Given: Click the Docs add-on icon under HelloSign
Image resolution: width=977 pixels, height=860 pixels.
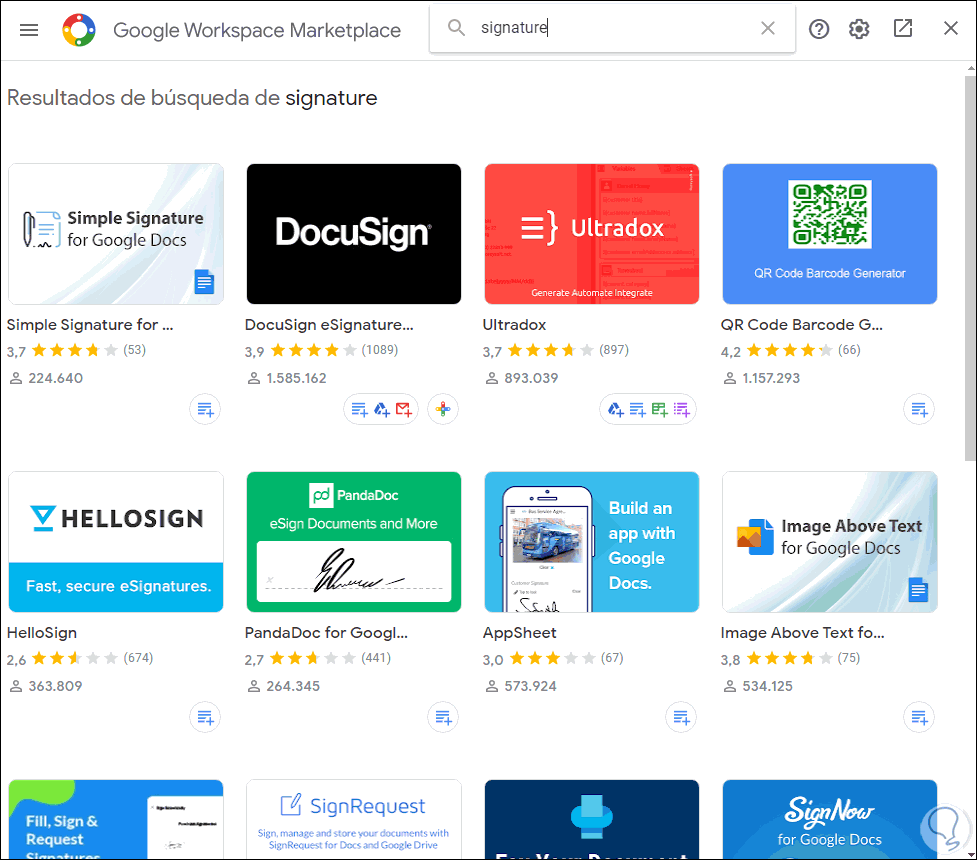Looking at the screenshot, I should coord(205,717).
